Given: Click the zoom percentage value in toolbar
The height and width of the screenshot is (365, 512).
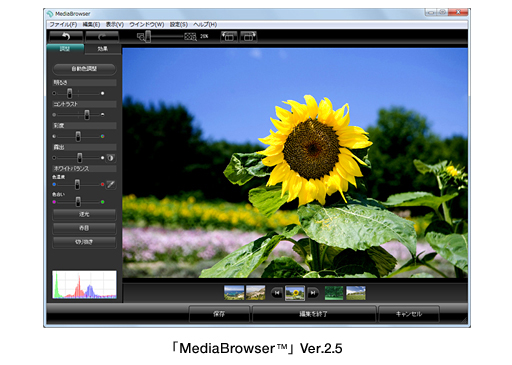Looking at the screenshot, I should click(204, 37).
